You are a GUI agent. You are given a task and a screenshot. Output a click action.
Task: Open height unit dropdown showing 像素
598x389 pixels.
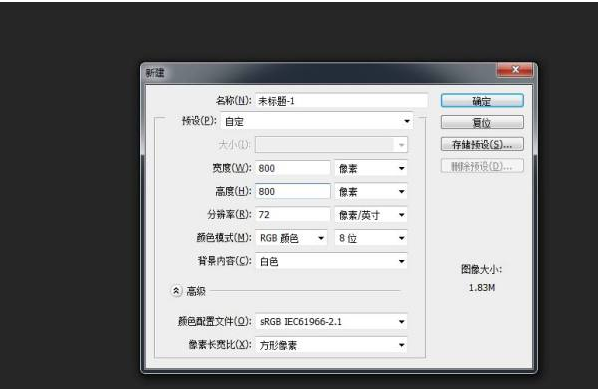click(x=371, y=191)
